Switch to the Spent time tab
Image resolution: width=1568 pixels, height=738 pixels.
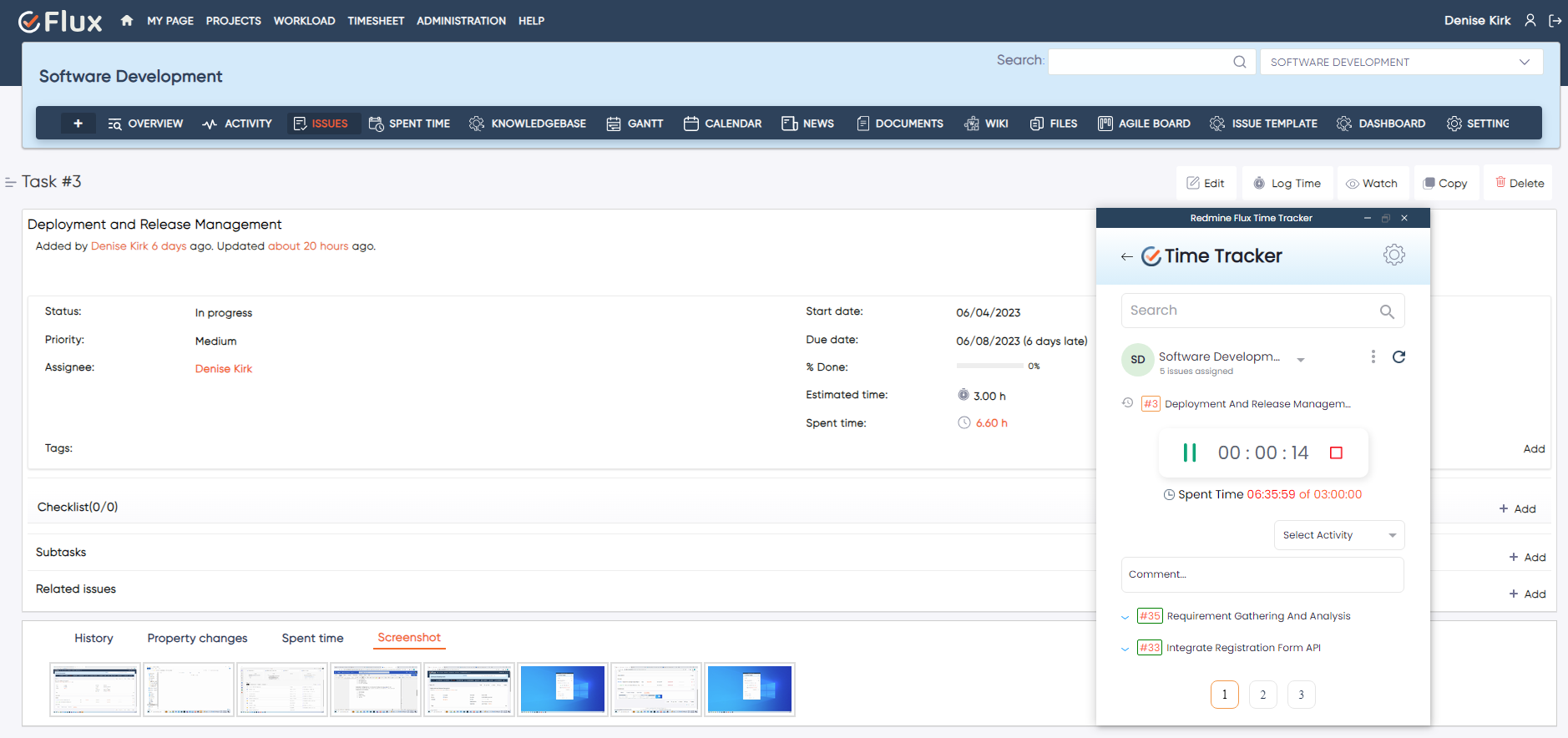(x=312, y=639)
